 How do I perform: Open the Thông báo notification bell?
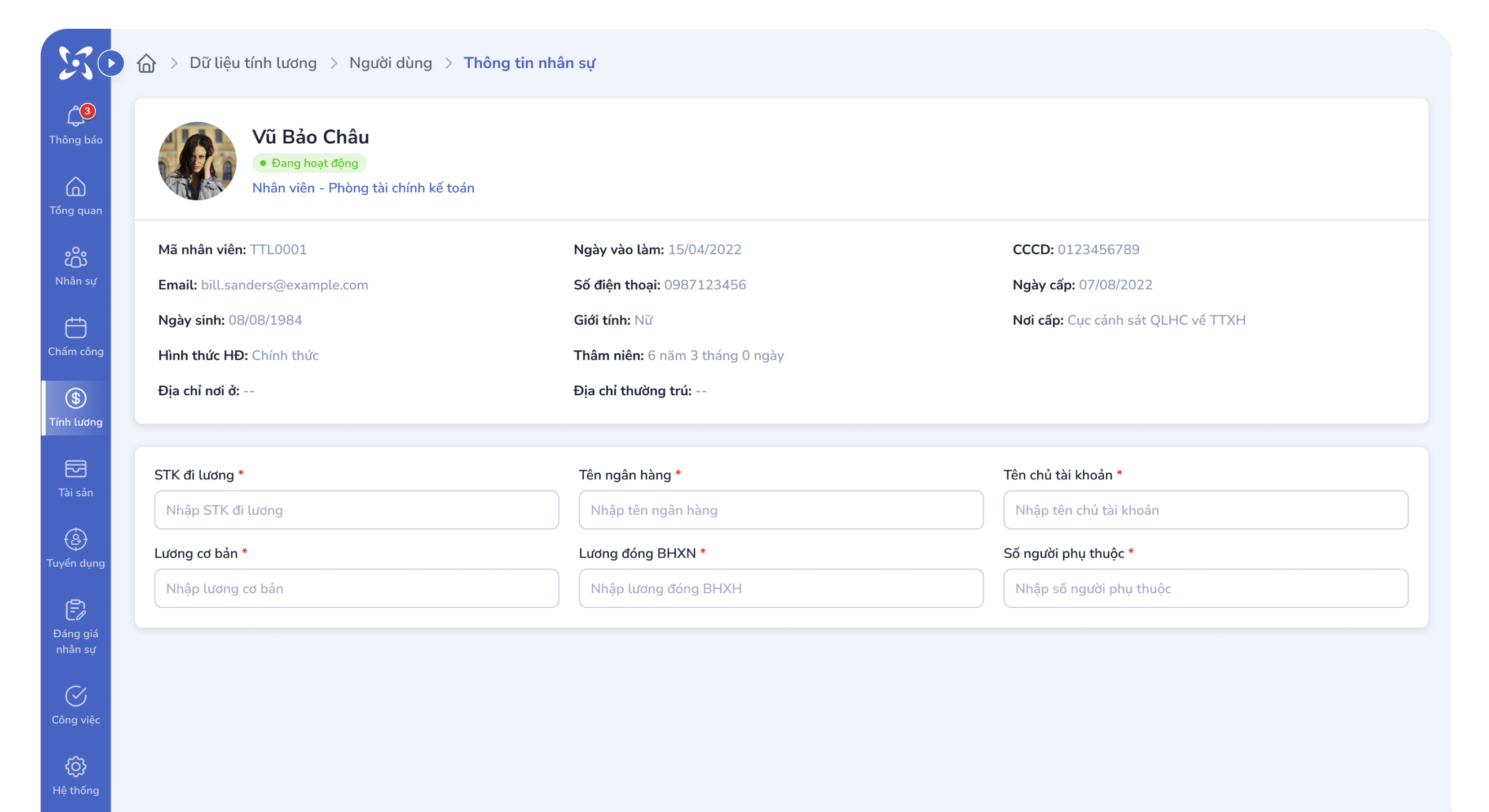point(76,117)
